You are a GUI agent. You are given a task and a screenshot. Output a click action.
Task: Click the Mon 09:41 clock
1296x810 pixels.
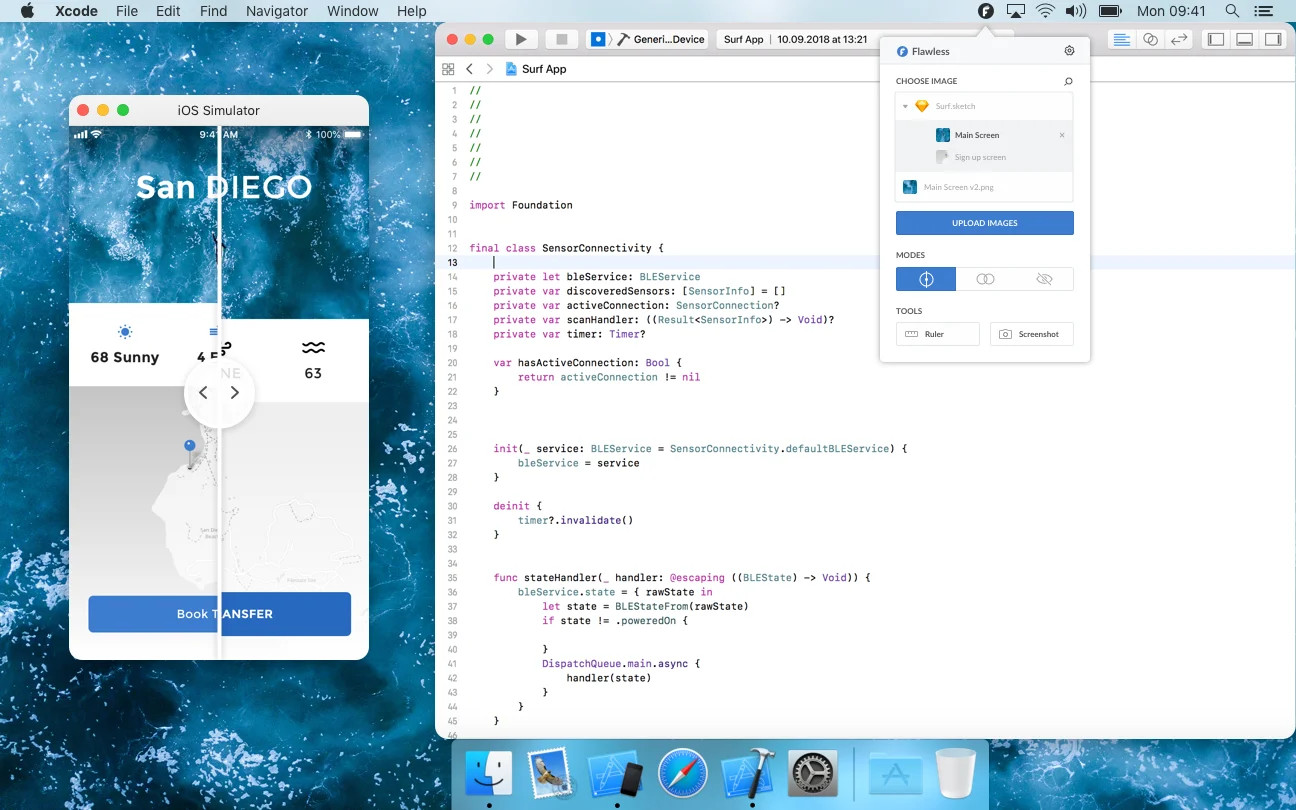coord(1171,11)
